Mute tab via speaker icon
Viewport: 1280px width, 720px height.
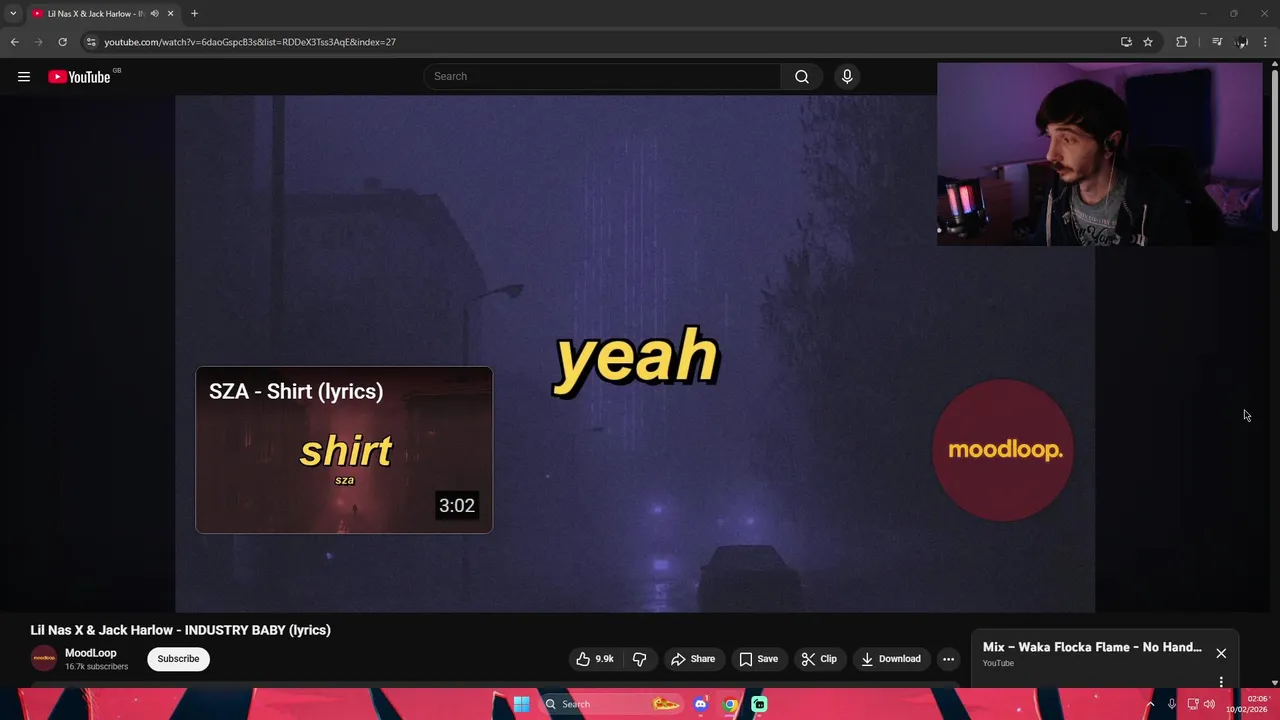pyautogui.click(x=154, y=14)
